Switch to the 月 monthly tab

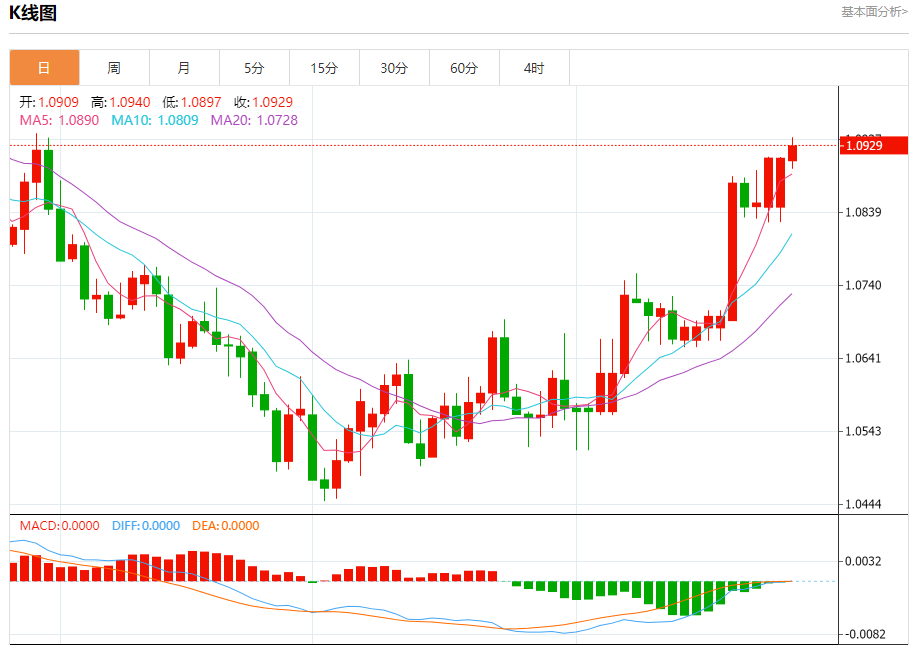(184, 68)
